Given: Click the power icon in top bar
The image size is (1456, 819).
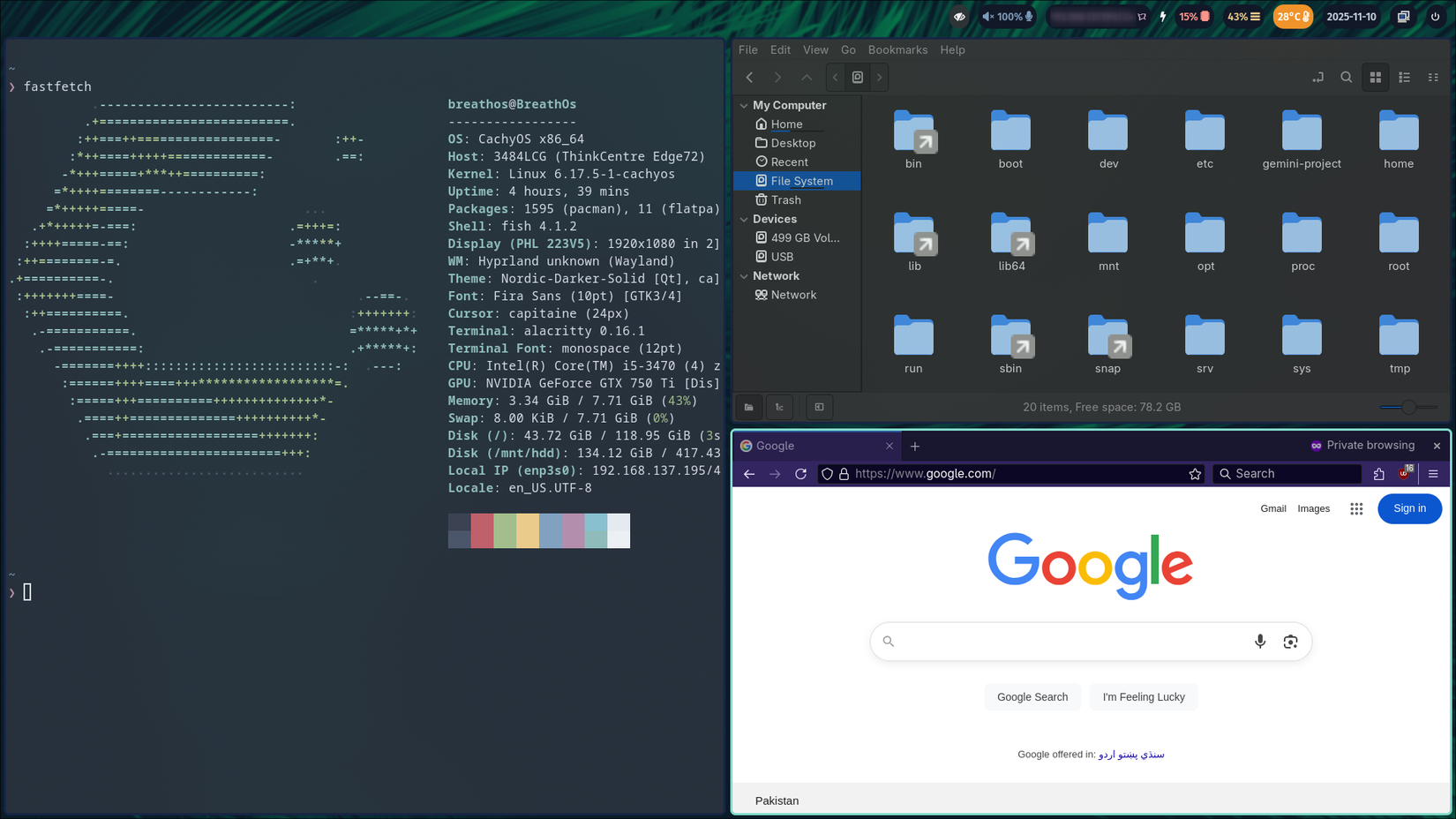Looking at the screenshot, I should pos(1435,17).
